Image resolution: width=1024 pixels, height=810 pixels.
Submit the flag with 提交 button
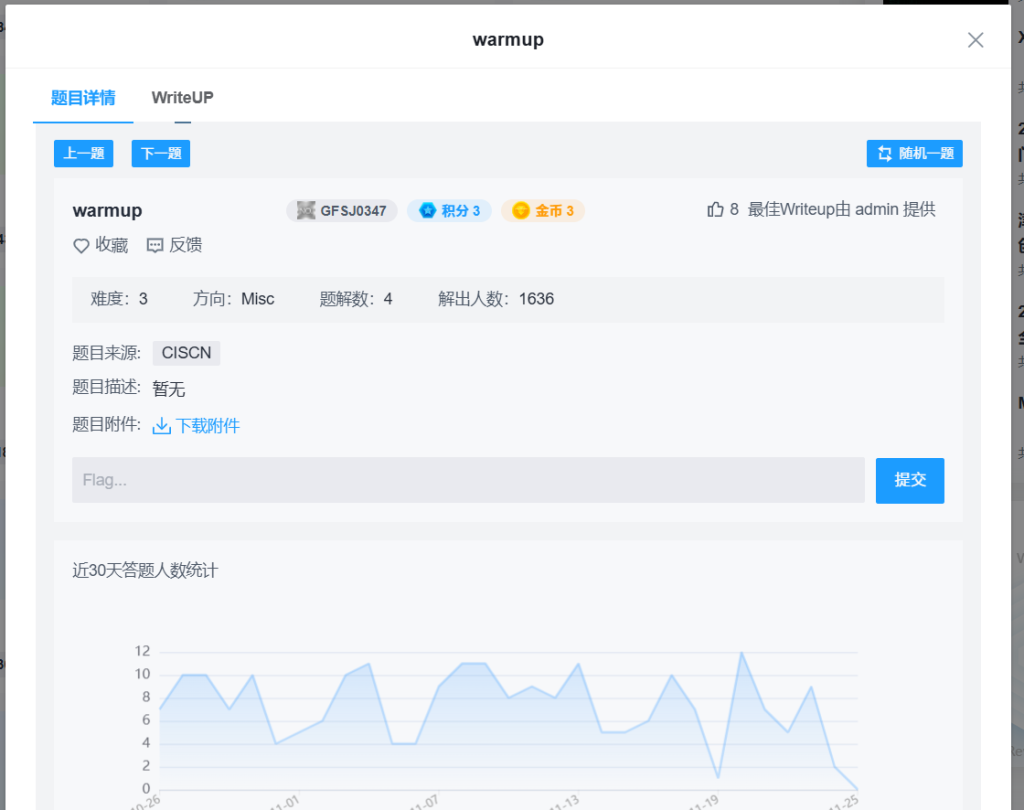click(x=909, y=480)
